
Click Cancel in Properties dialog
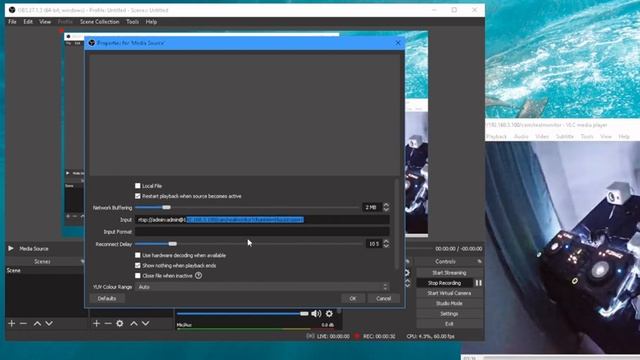click(x=383, y=298)
